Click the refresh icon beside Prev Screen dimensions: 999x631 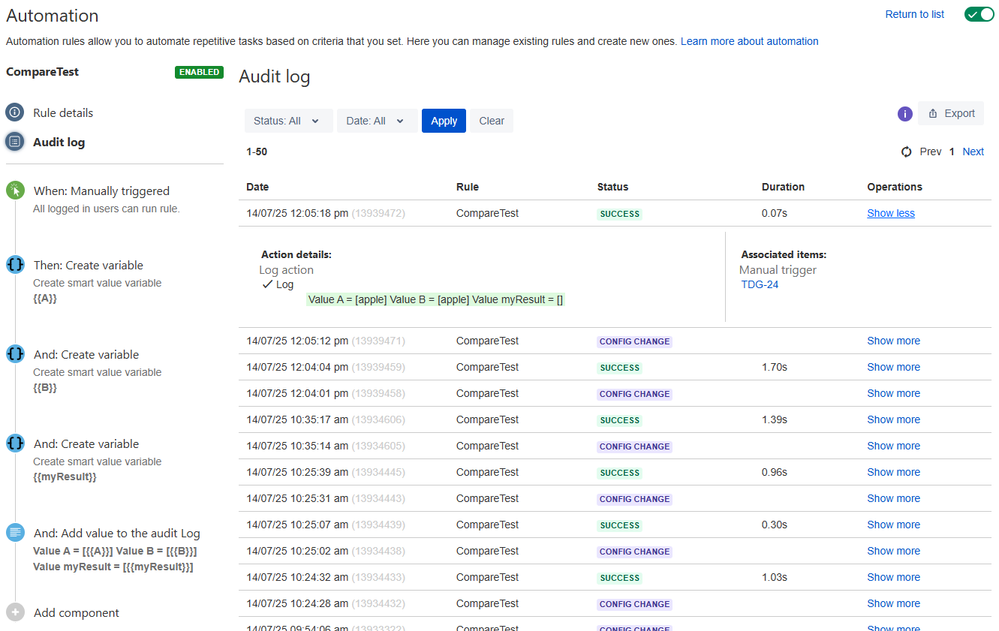[906, 152]
